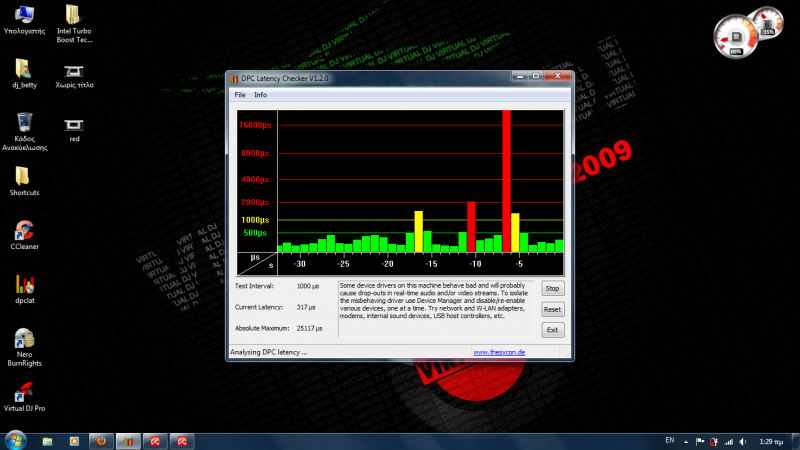The image size is (800, 450).
Task: Click the taskbar clock showing 1:29
Action: 771,442
